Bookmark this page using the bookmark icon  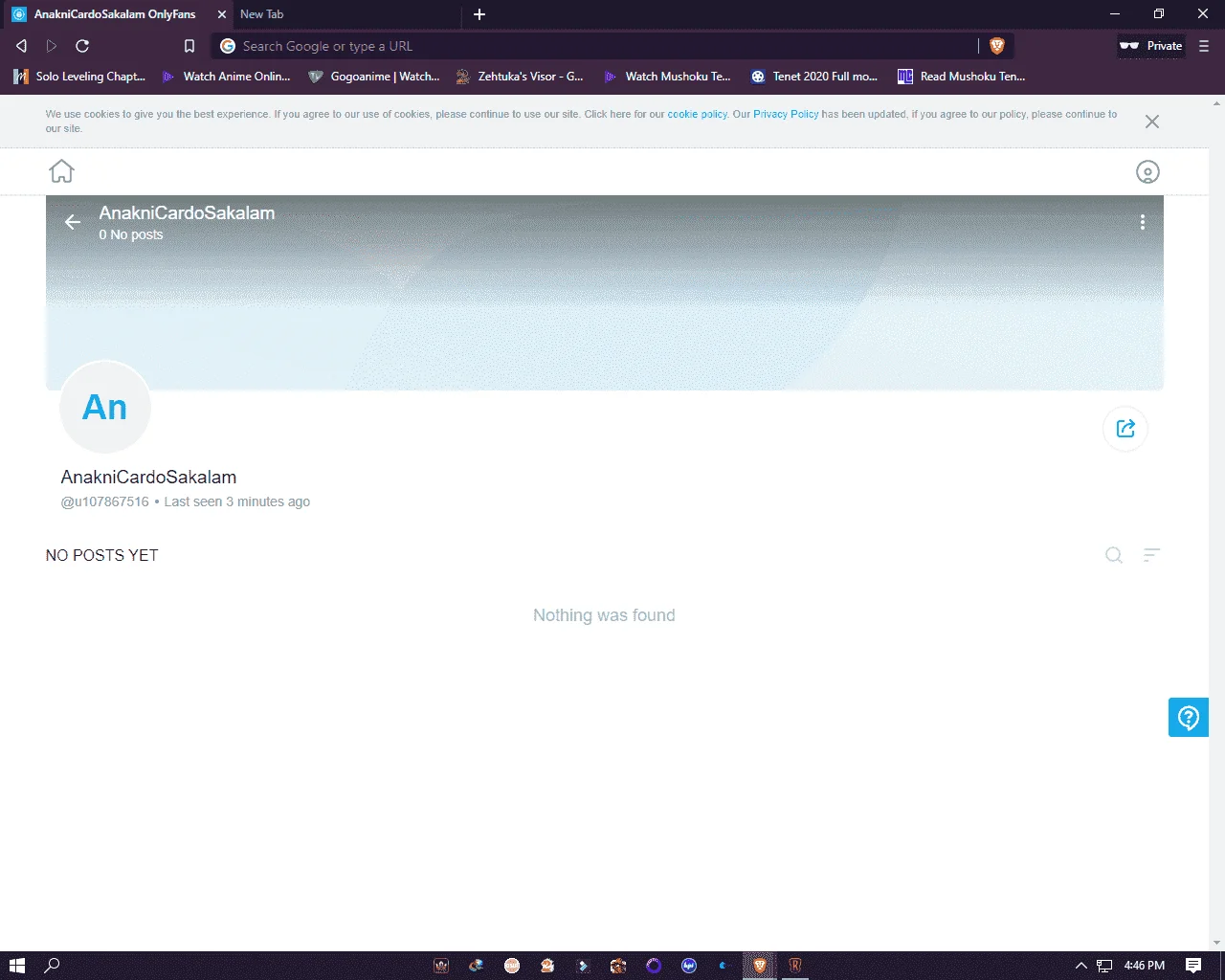click(x=189, y=46)
